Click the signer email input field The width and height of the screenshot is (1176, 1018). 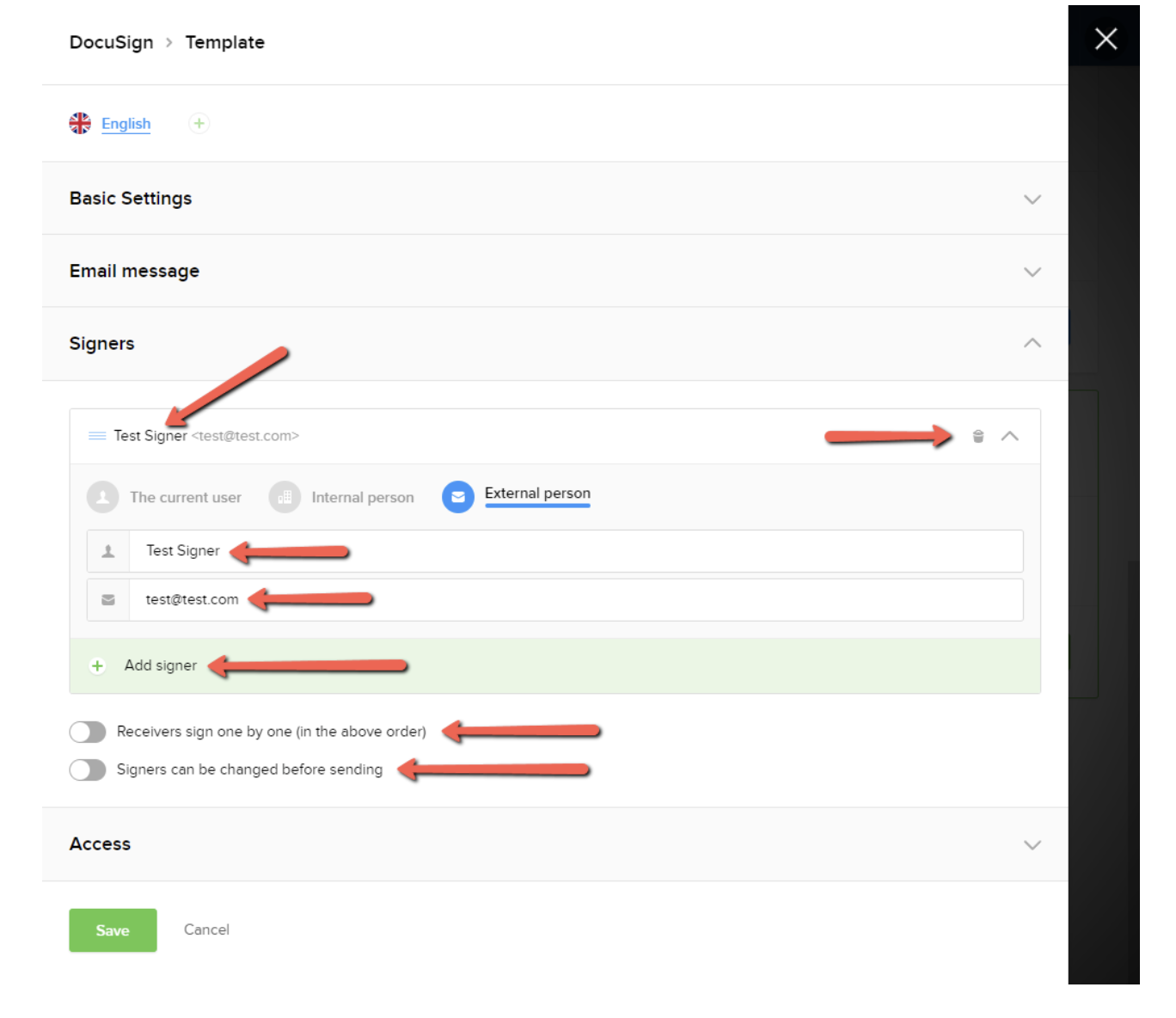(574, 600)
